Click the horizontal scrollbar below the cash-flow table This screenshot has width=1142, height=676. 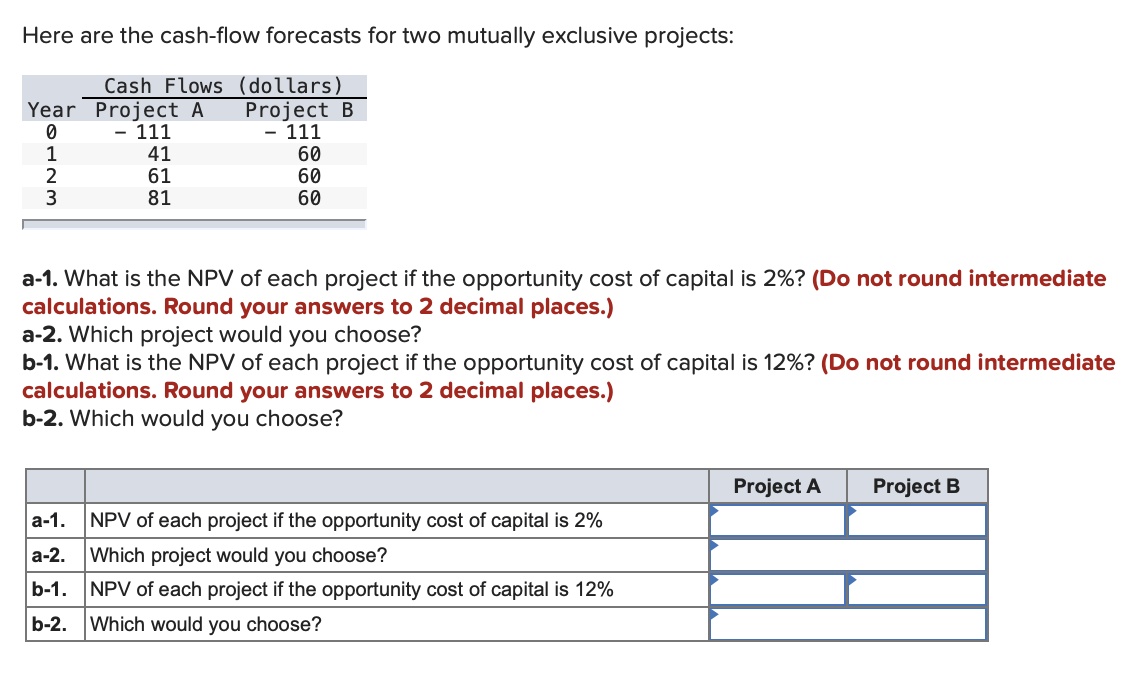point(193,222)
